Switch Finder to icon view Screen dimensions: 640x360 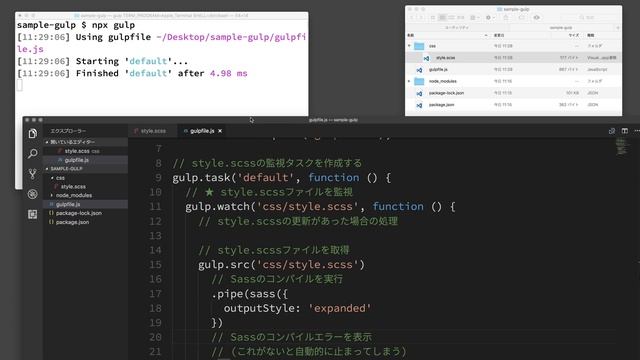tap(433, 18)
